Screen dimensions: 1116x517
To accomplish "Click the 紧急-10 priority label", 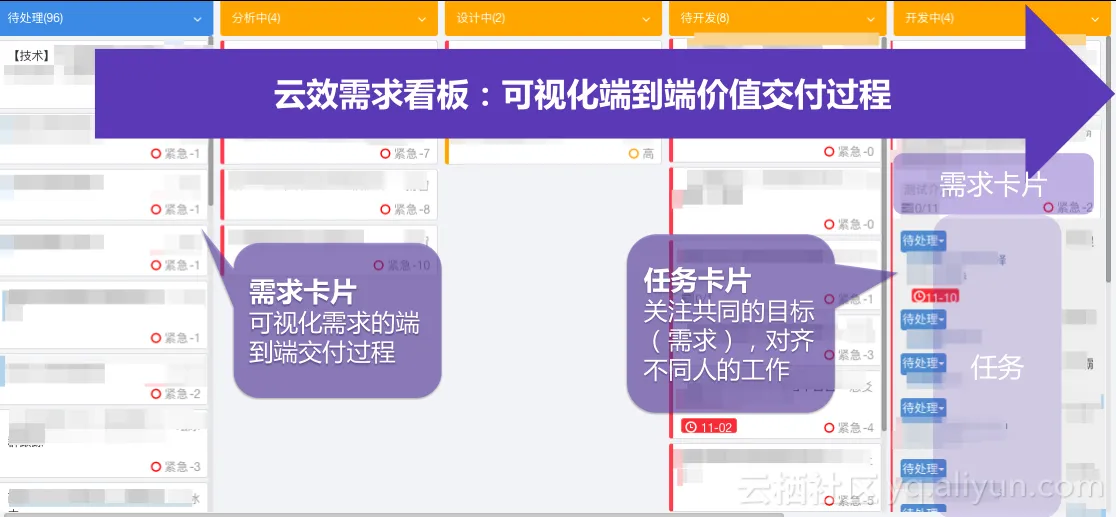I will 409,266.
